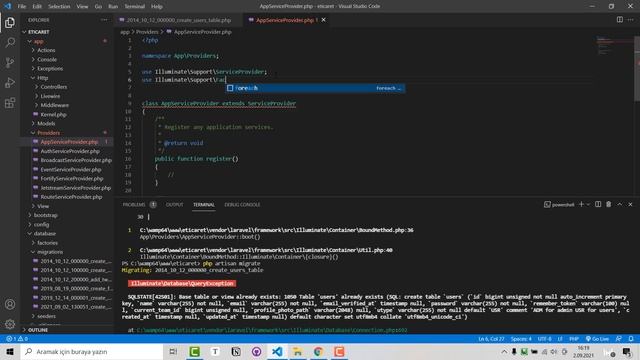640x360 pixels.
Task: Show hidden tray icons chevron
Action: pos(504,351)
